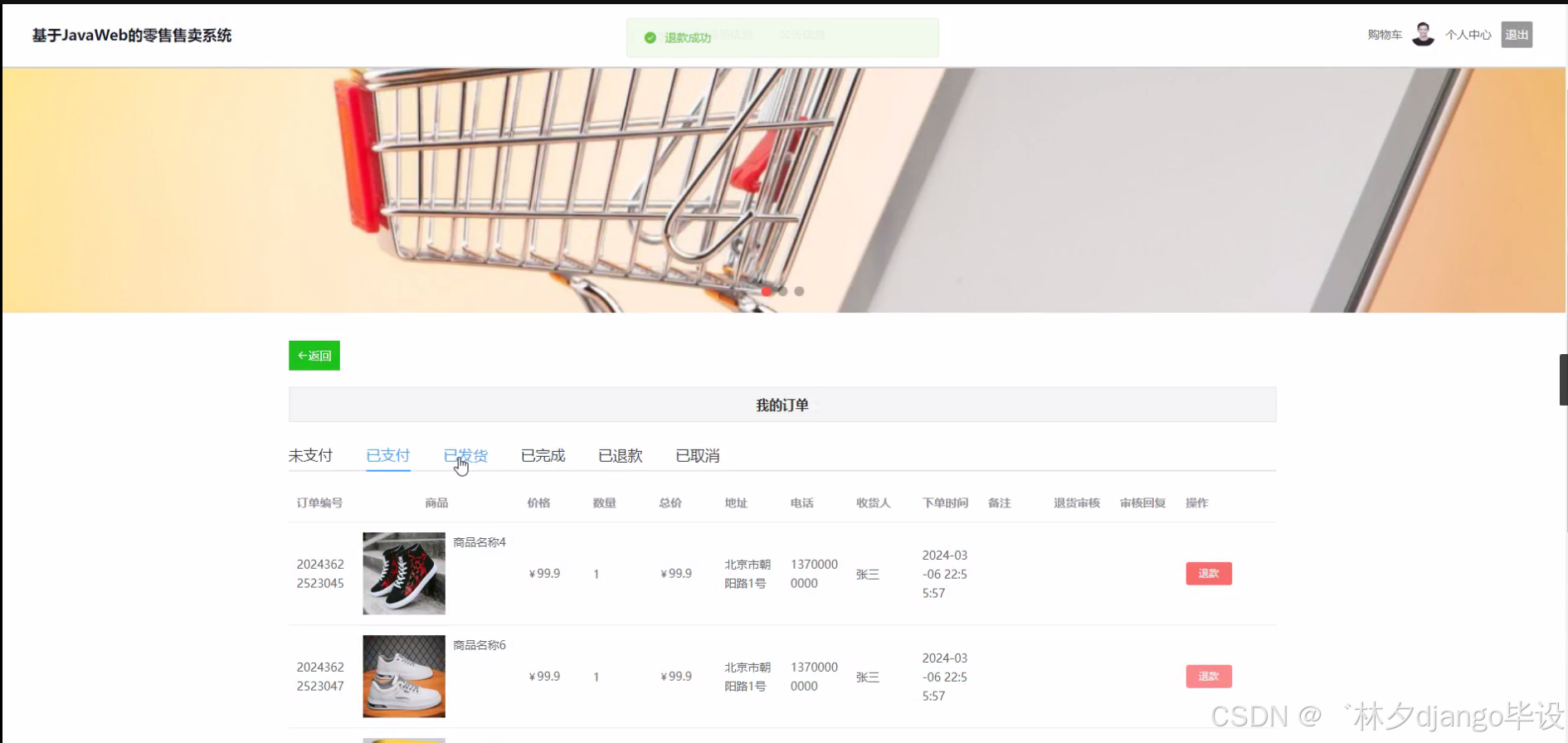The image size is (1568, 743).
Task: Select the first red carousel dot
Action: pos(767,291)
